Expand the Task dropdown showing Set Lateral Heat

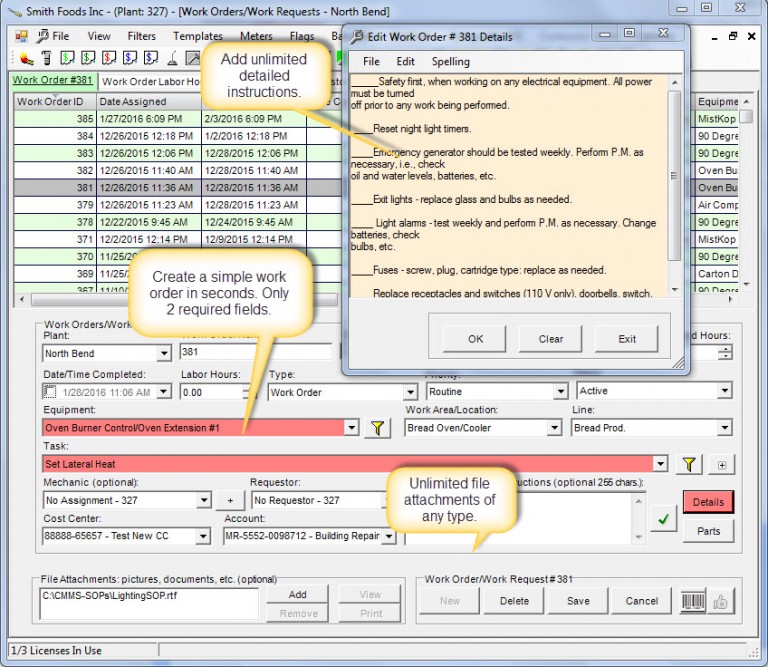tap(660, 464)
